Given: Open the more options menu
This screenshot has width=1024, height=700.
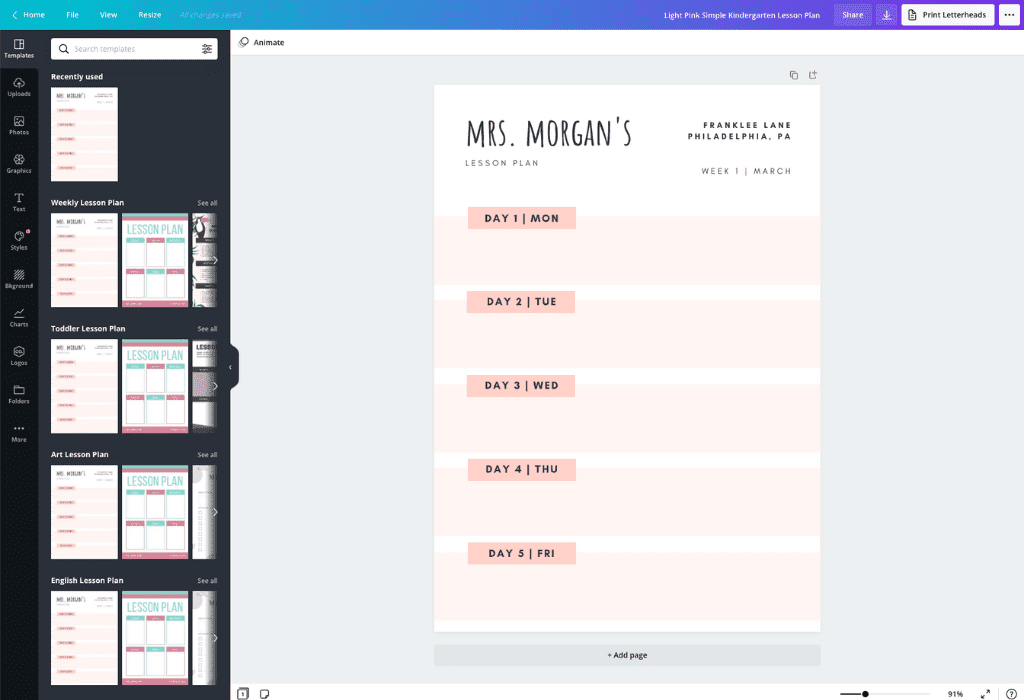Looking at the screenshot, I should pos(1011,14).
